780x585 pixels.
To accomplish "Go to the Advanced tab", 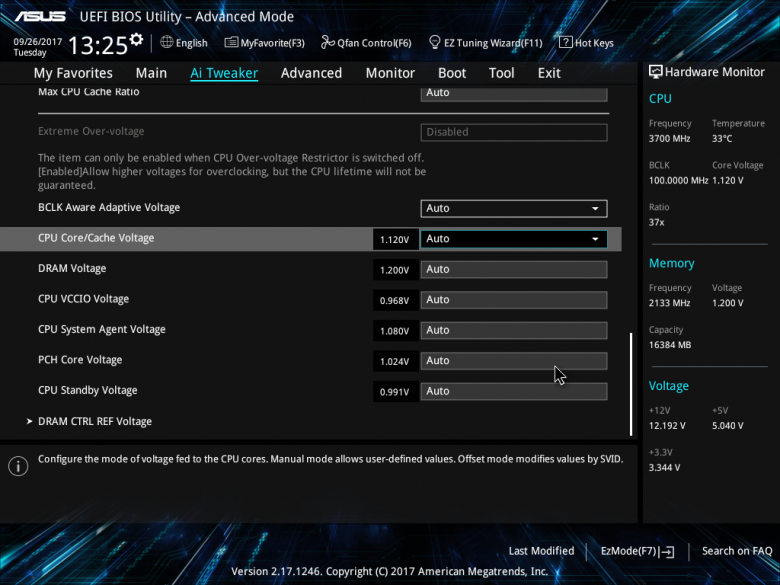I will pyautogui.click(x=311, y=73).
